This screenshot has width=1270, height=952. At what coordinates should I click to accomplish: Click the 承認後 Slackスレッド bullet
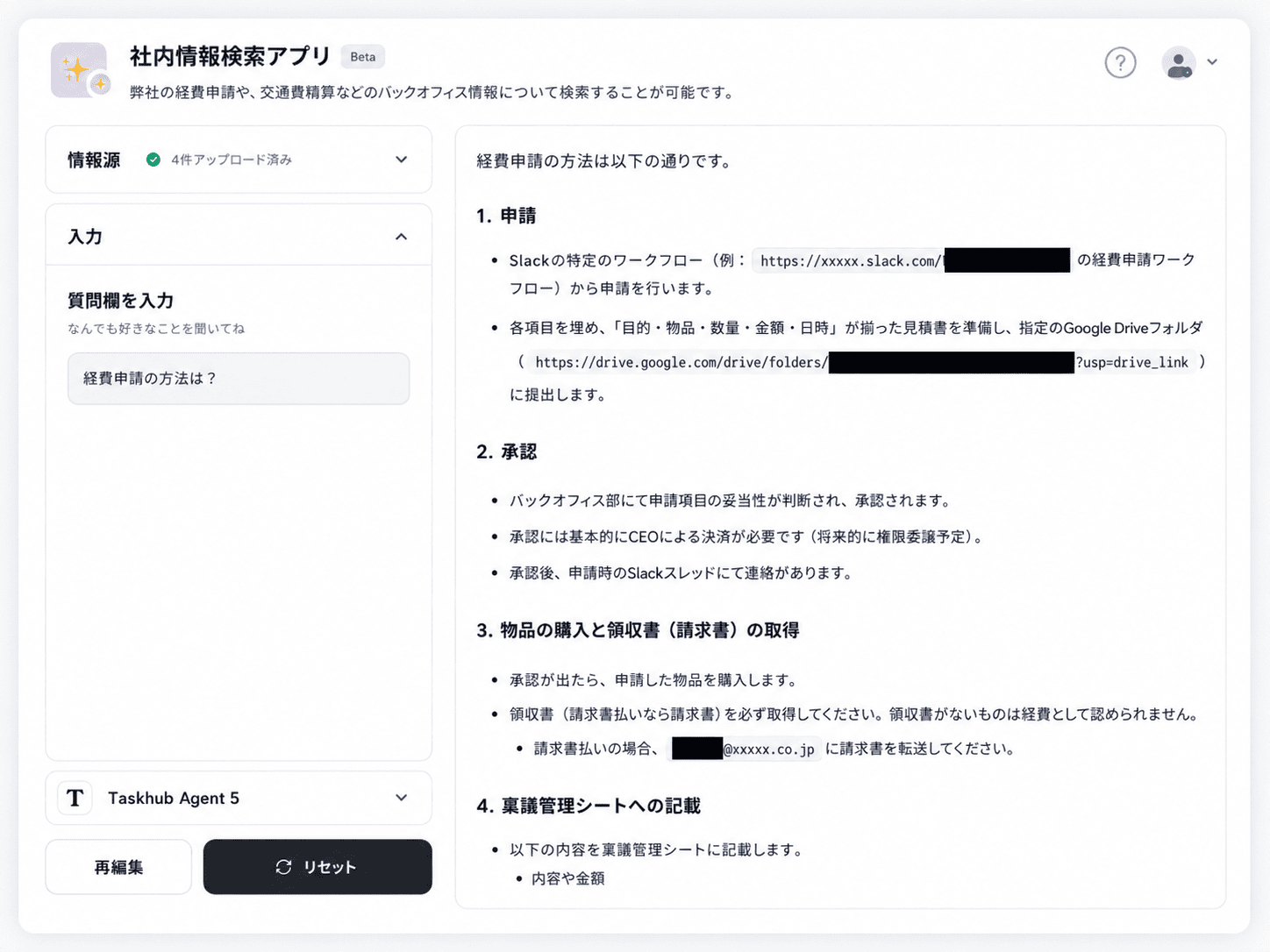[x=681, y=573]
